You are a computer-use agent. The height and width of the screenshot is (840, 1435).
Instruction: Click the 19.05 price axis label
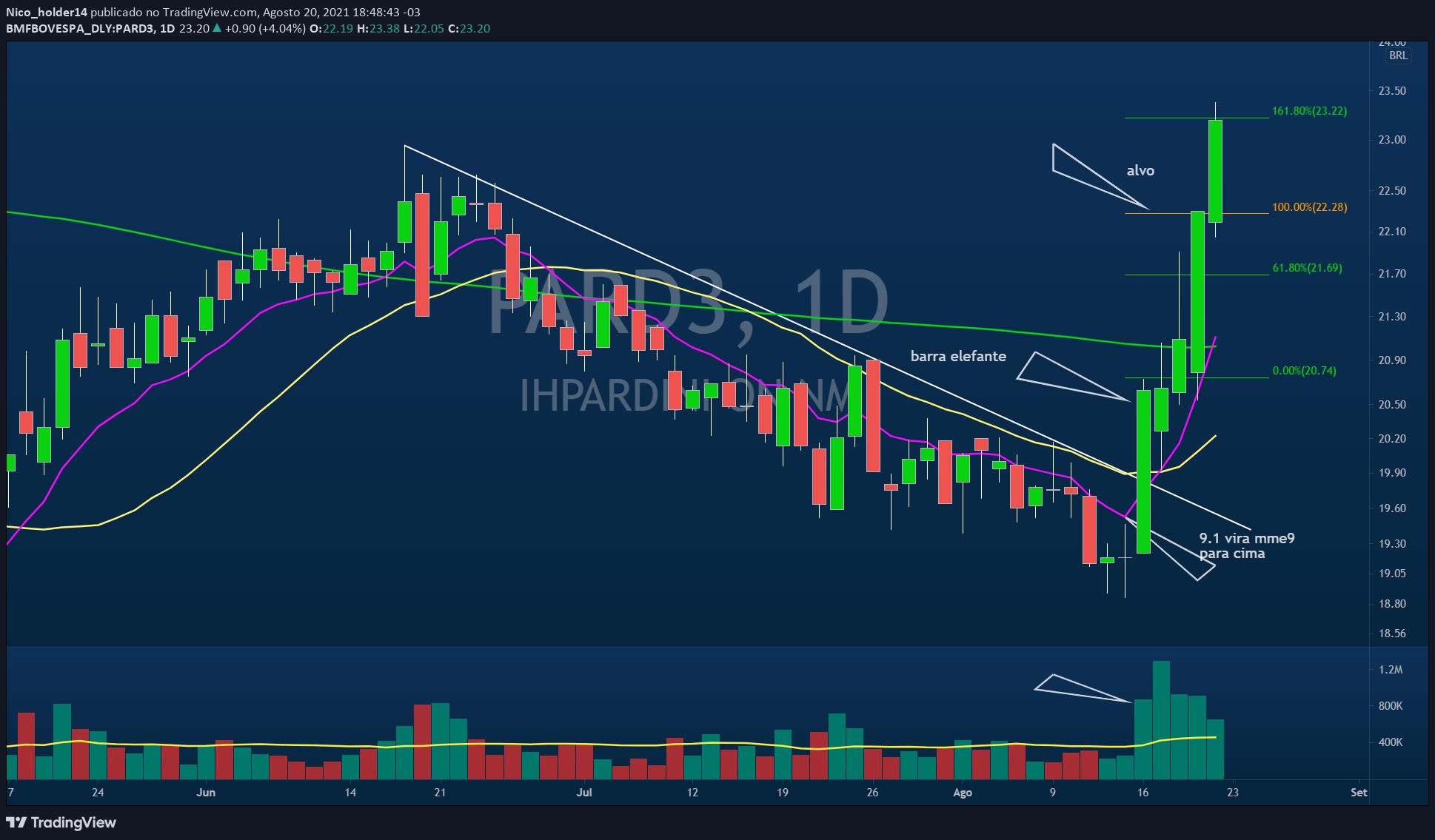coord(1392,574)
